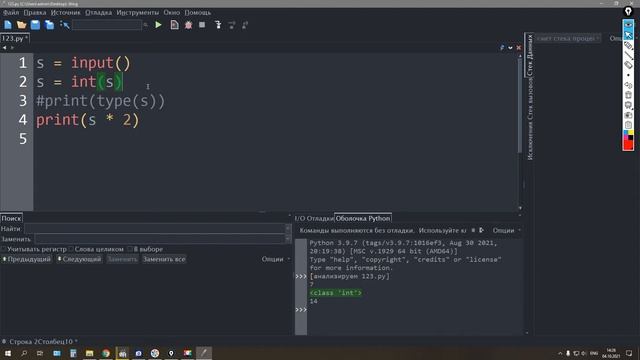Click the goto symbol arrow icon
This screenshot has height=360, width=640.
[x=64, y=25]
